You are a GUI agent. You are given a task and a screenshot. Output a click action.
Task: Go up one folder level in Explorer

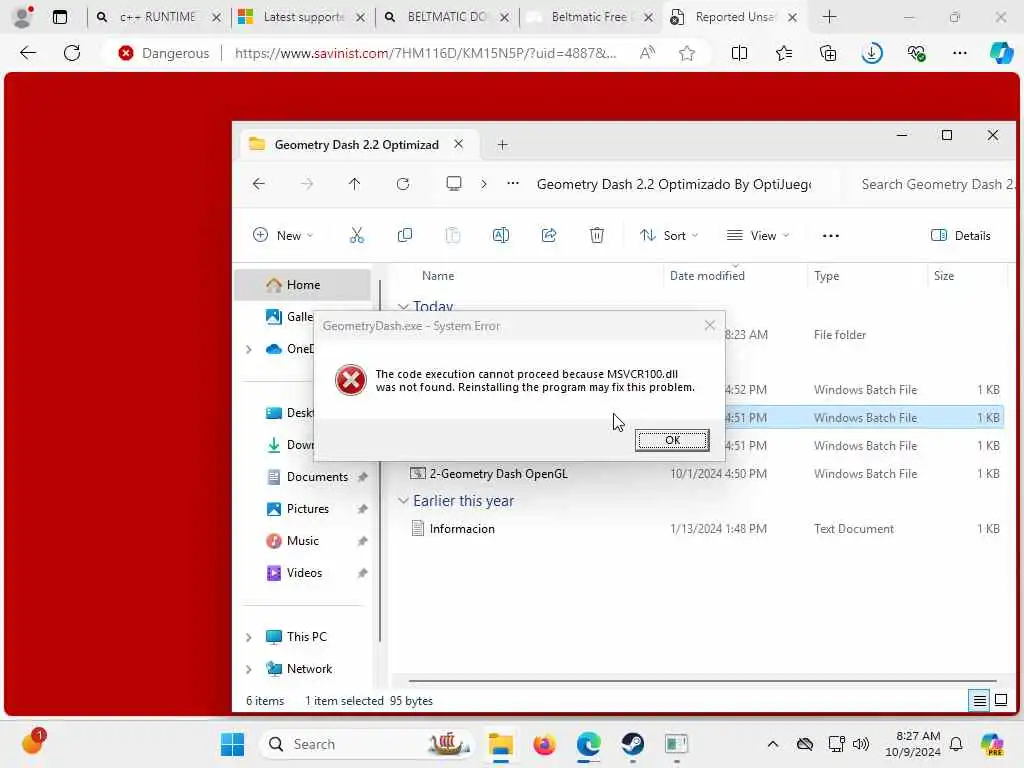[355, 184]
